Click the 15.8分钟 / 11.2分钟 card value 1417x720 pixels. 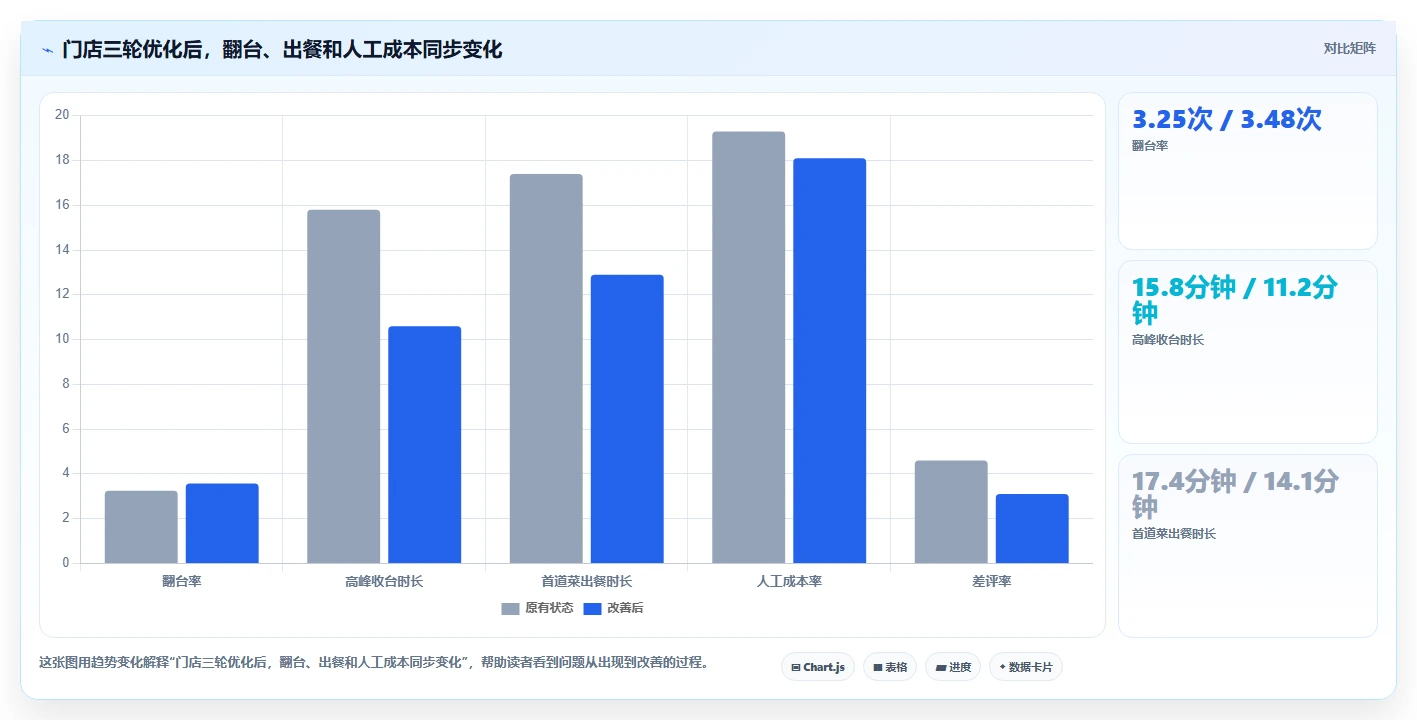click(1235, 300)
